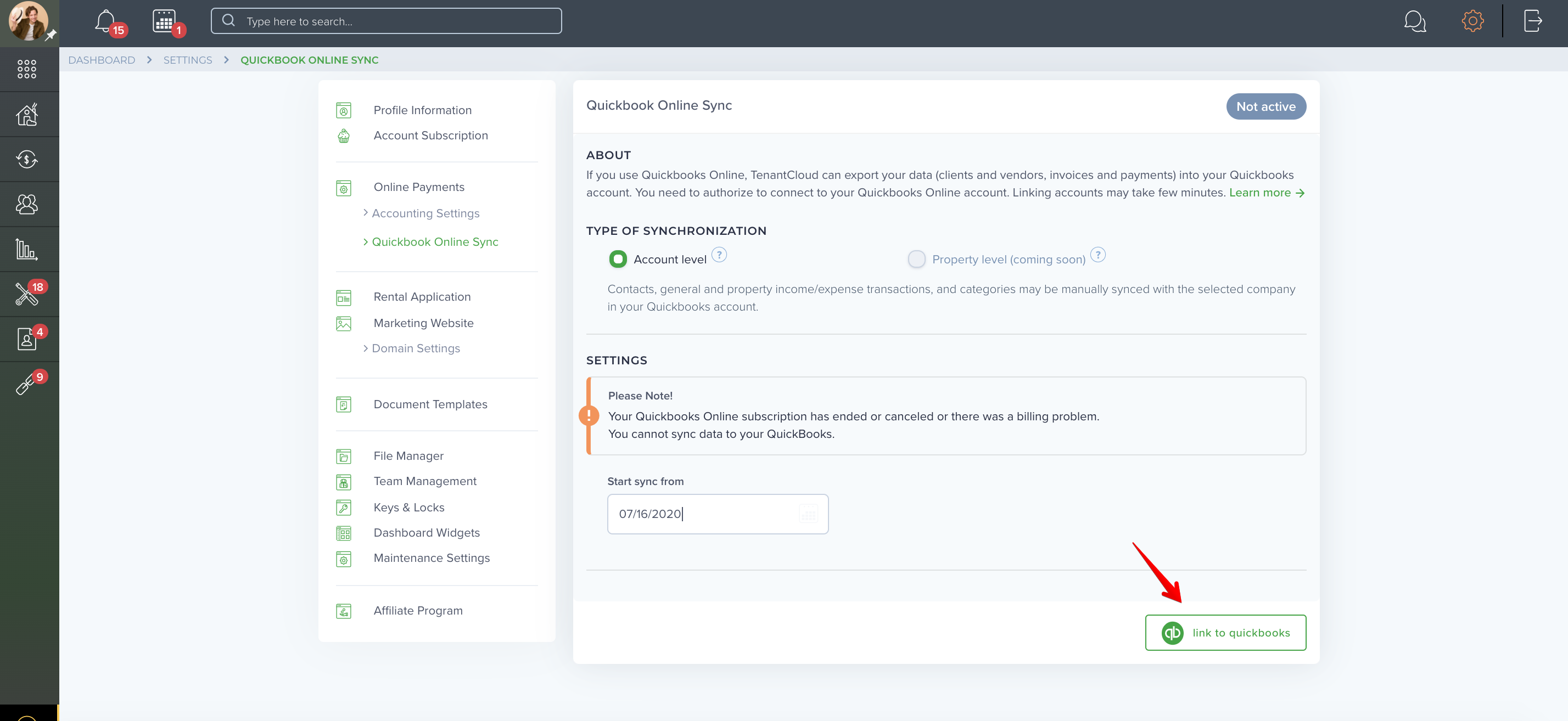Viewport: 1568px width, 721px height.
Task: Open Dashboard Widgets settings
Action: click(x=427, y=533)
